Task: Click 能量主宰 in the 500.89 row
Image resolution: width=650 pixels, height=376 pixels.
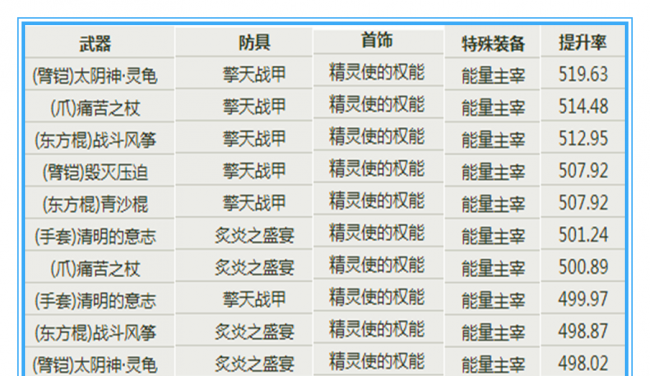Action: point(493,269)
